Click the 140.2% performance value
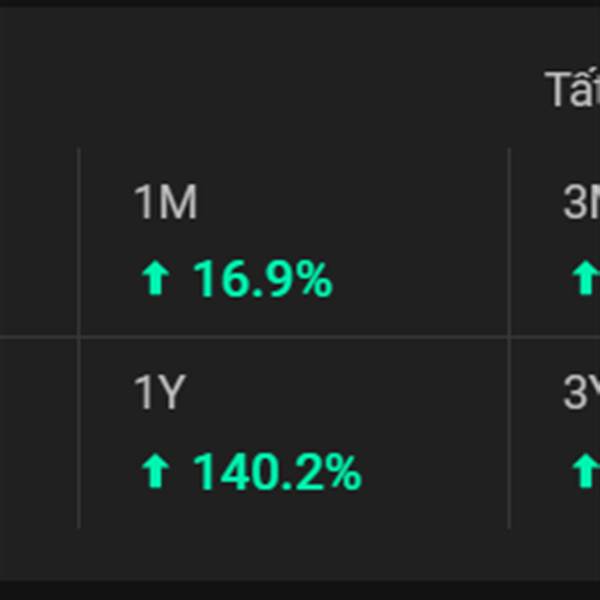 click(276, 471)
